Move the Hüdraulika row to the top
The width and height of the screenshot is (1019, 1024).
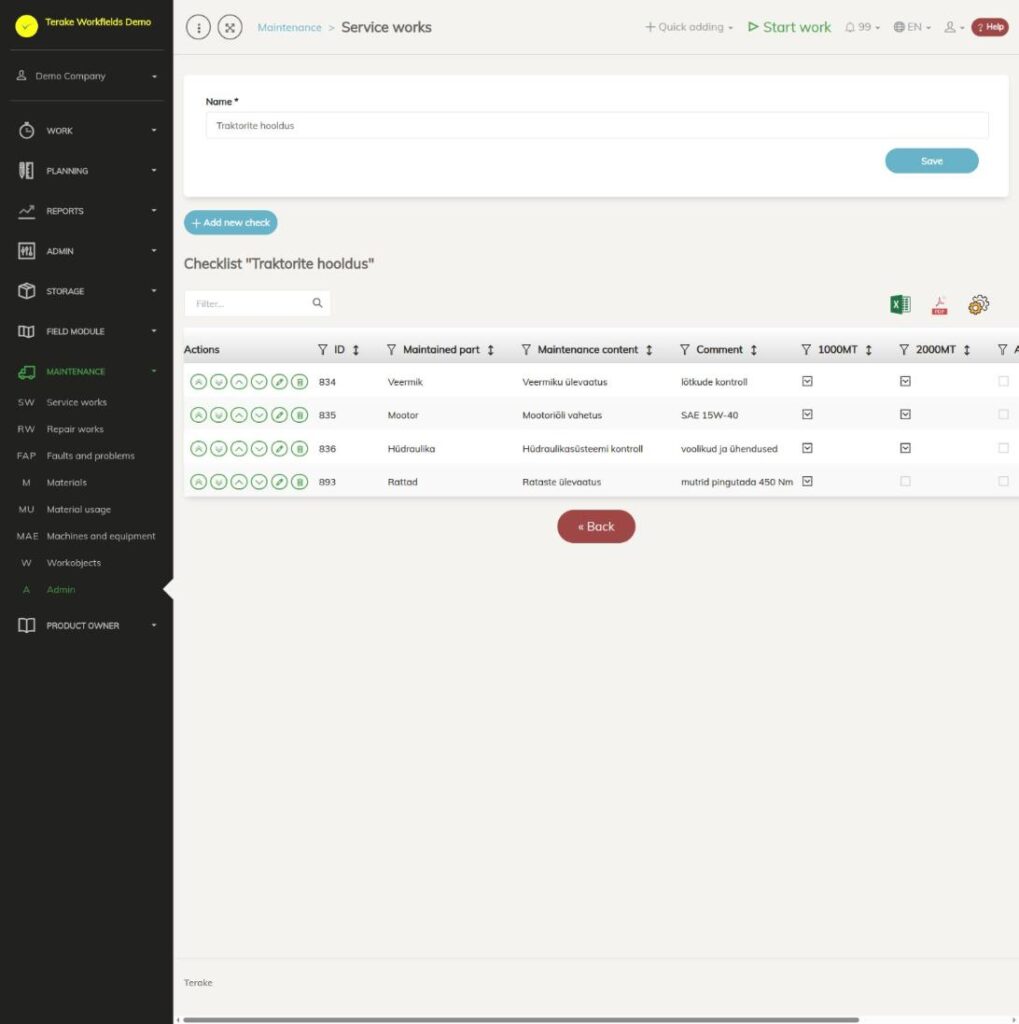click(199, 448)
